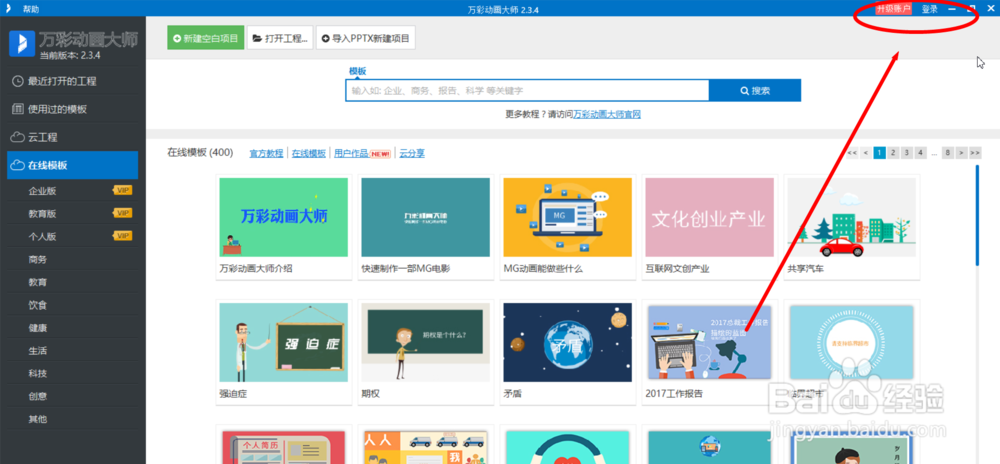Open 强迫症 template thumbnail

(284, 342)
